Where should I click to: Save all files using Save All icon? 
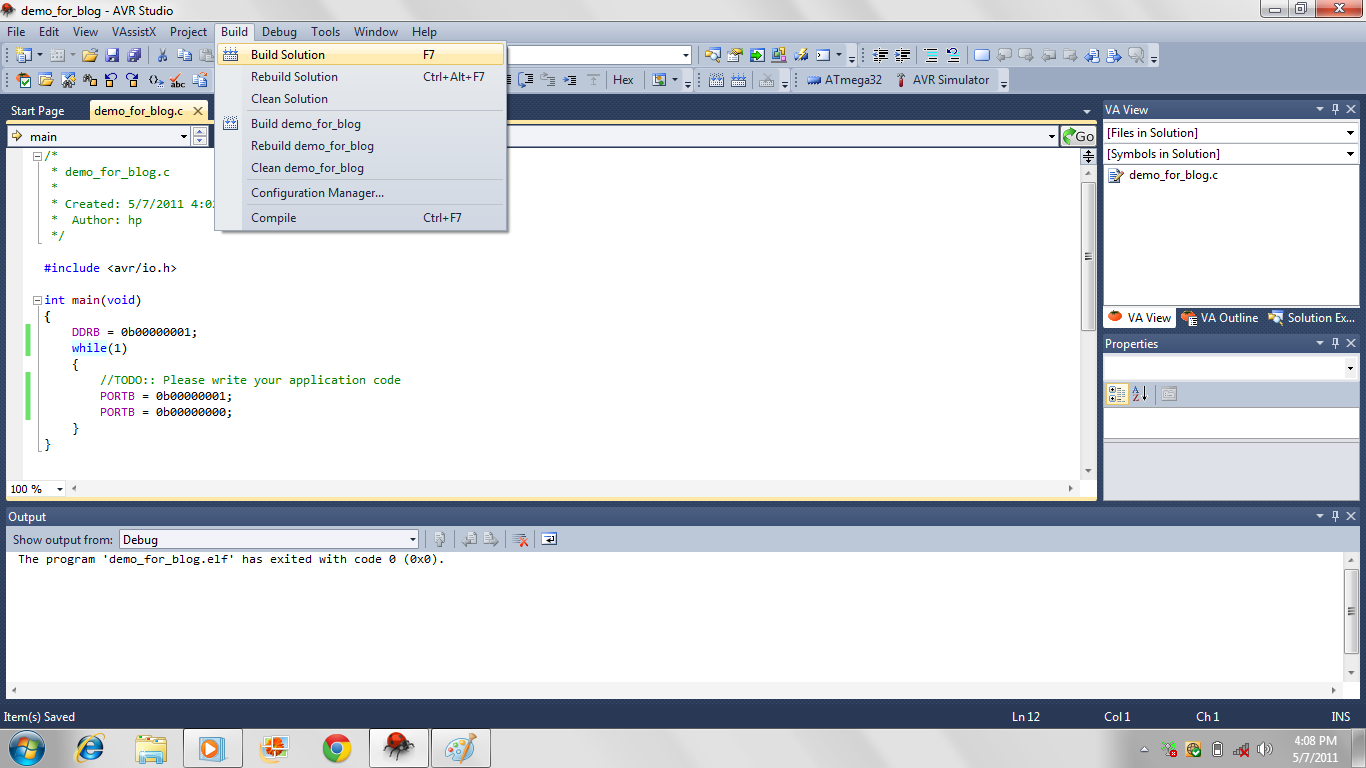point(132,55)
